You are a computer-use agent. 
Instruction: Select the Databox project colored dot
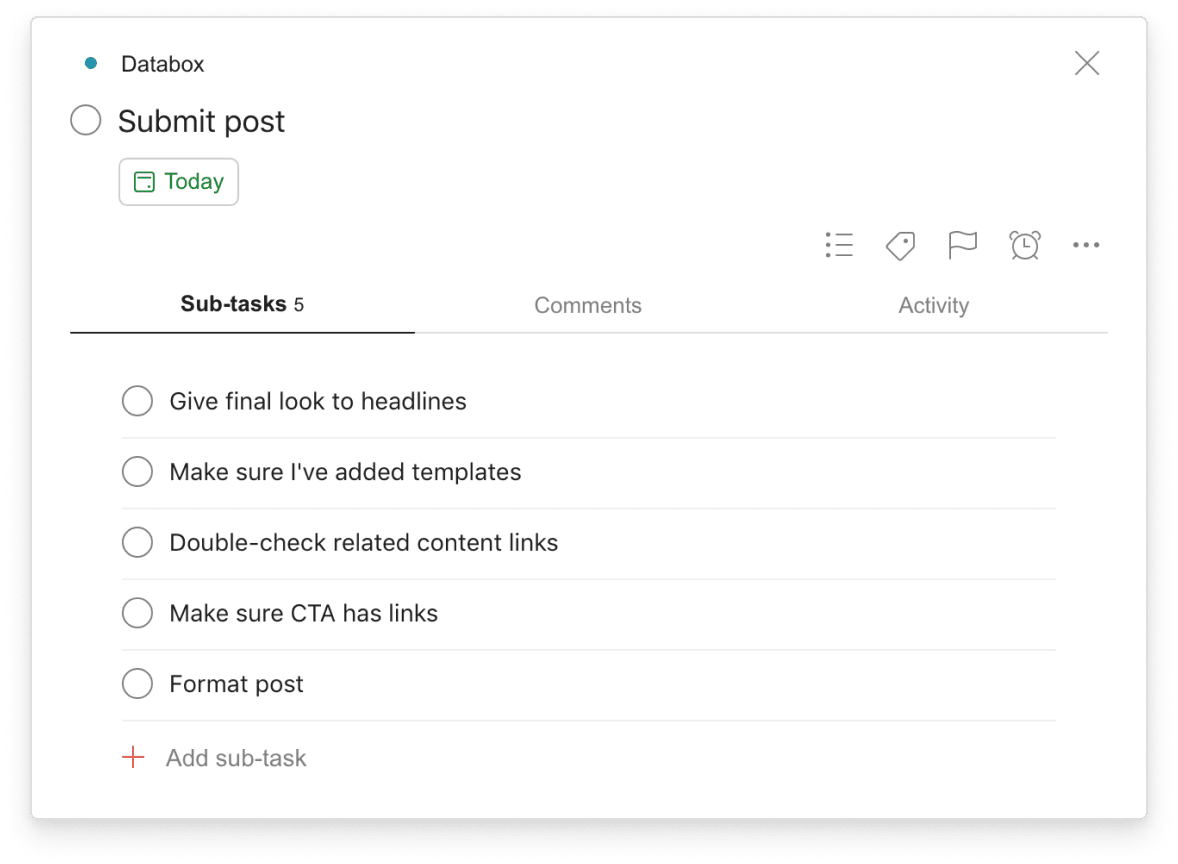[92, 62]
